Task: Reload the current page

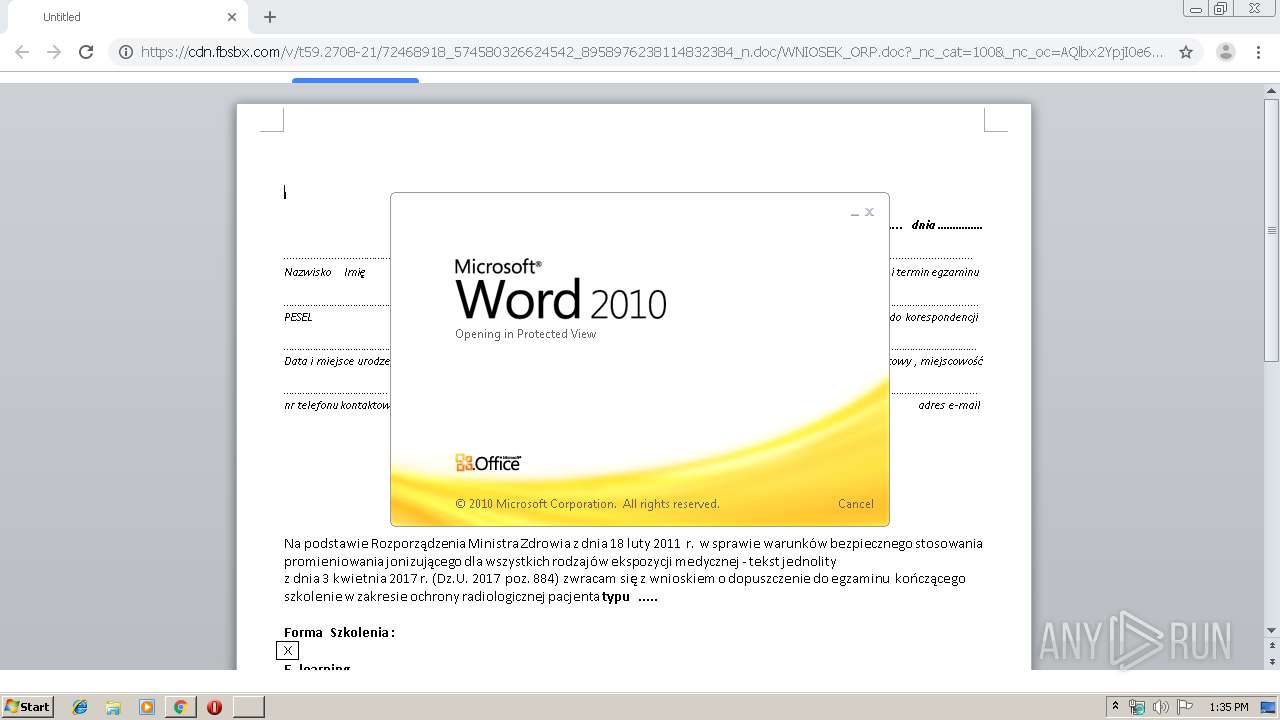Action: (86, 52)
